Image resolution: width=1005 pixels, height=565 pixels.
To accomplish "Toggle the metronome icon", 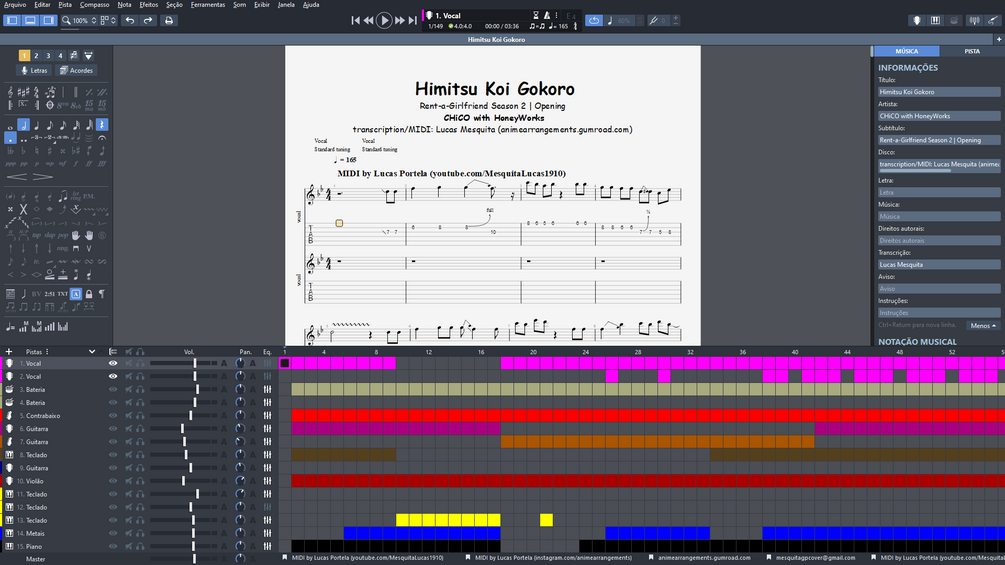I will tap(547, 15).
